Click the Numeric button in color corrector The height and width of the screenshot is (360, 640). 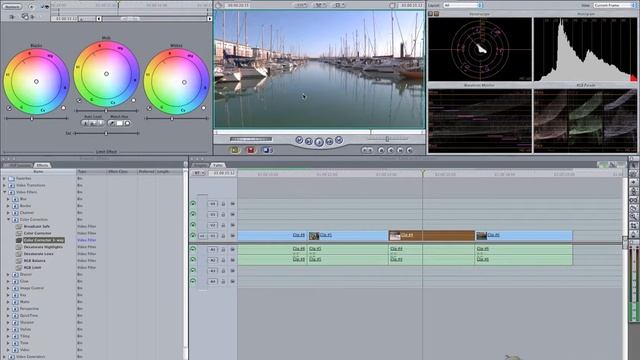(x=12, y=7)
